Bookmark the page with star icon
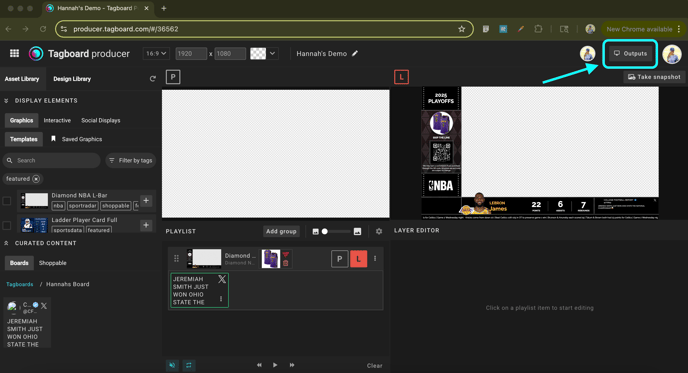This screenshot has width=688, height=373. [462, 29]
